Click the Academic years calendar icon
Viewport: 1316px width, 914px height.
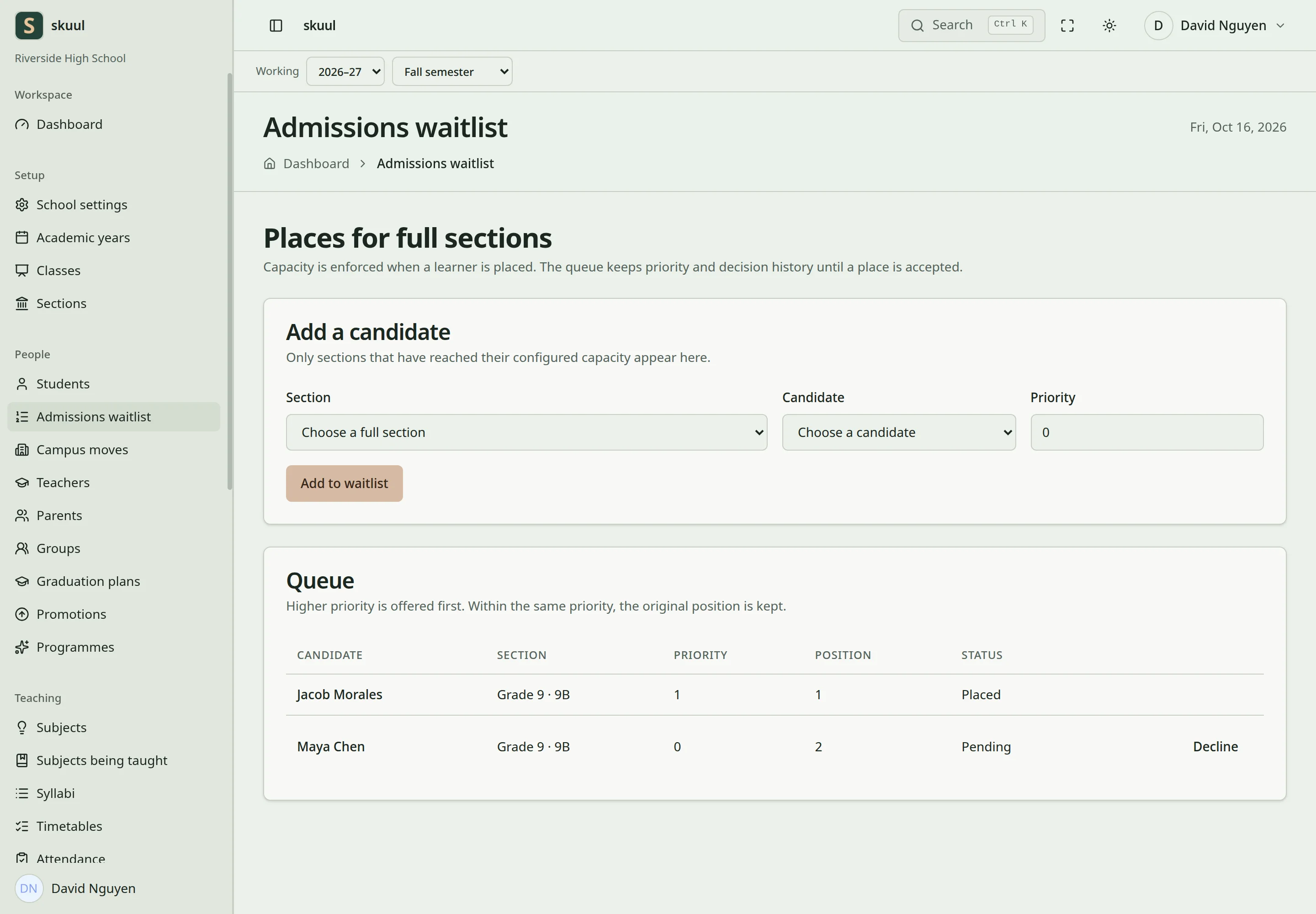[x=22, y=238]
